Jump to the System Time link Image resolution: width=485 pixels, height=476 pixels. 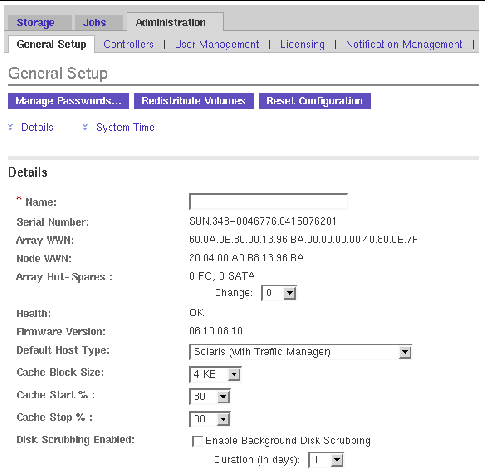tap(125, 127)
